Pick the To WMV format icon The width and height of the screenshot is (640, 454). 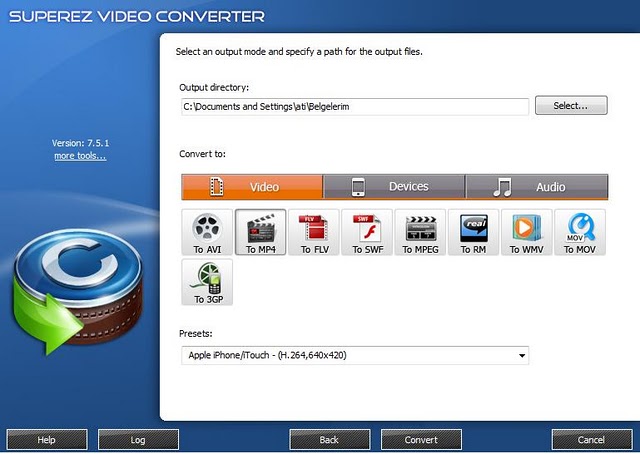[527, 232]
